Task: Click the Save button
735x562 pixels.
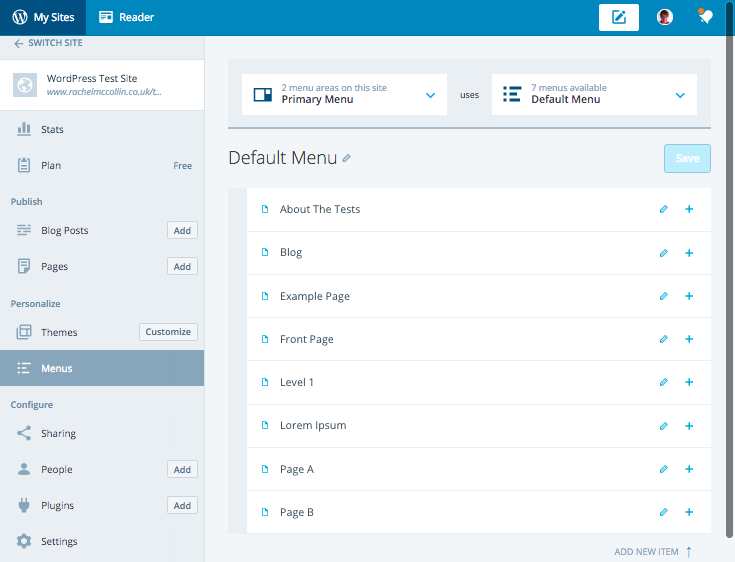Action: 687,158
